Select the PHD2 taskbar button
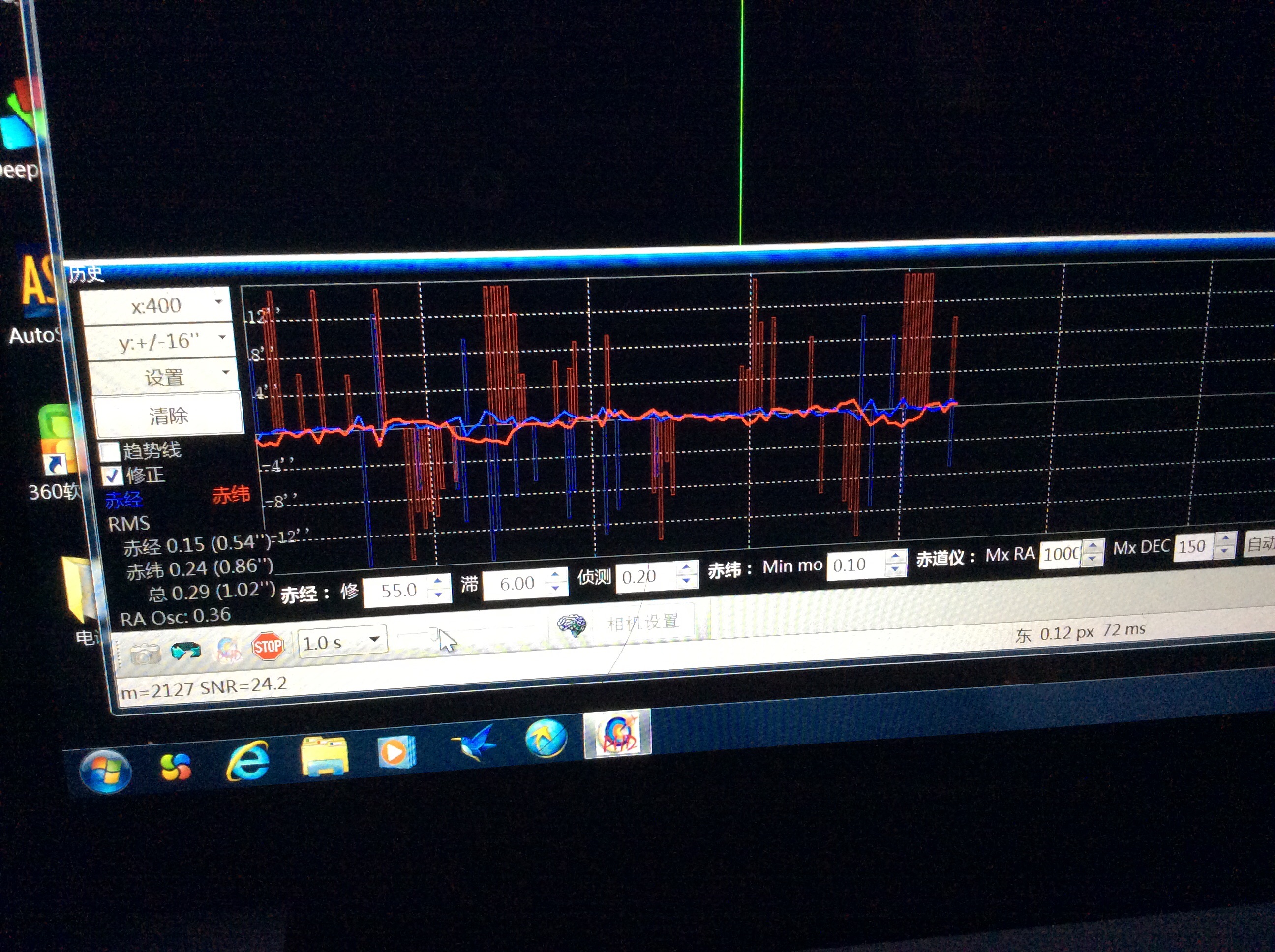Image resolution: width=1275 pixels, height=952 pixels. tap(617, 734)
